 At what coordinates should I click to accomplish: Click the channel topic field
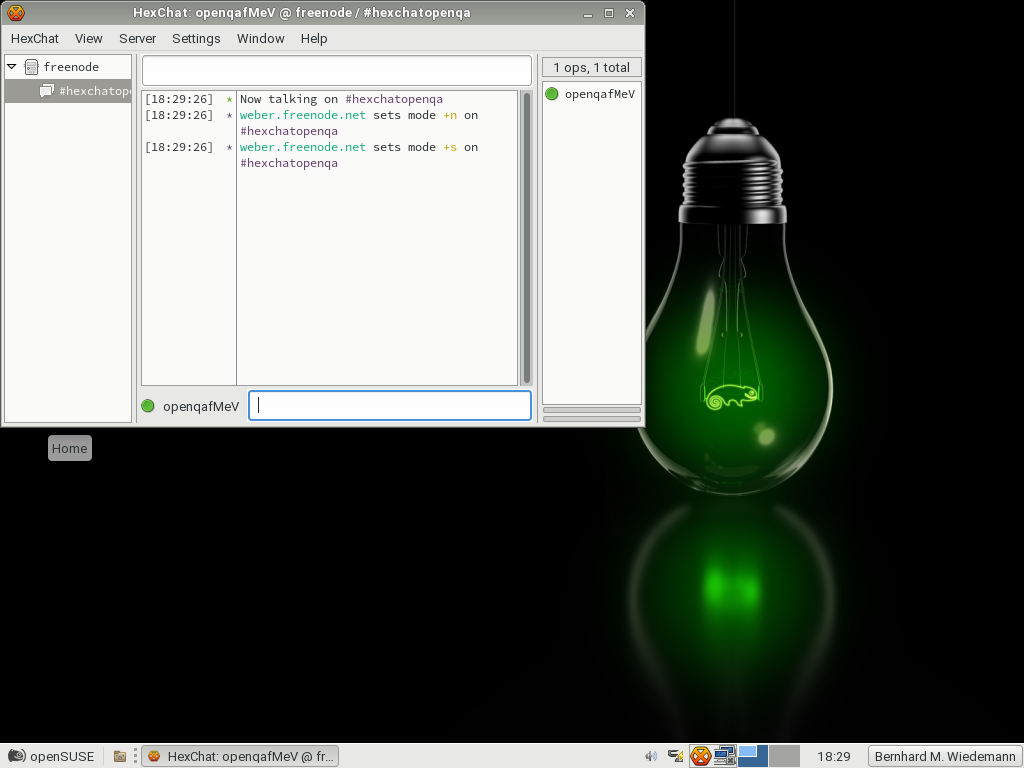[x=336, y=70]
